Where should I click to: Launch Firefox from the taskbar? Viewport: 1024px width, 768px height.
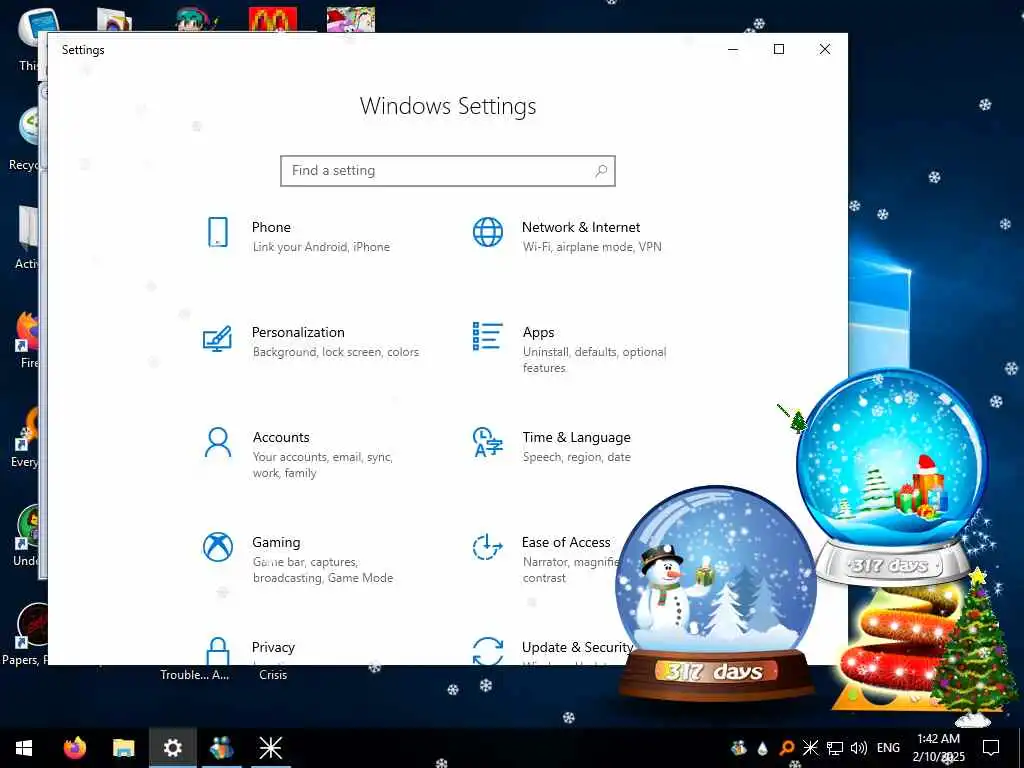coord(75,748)
